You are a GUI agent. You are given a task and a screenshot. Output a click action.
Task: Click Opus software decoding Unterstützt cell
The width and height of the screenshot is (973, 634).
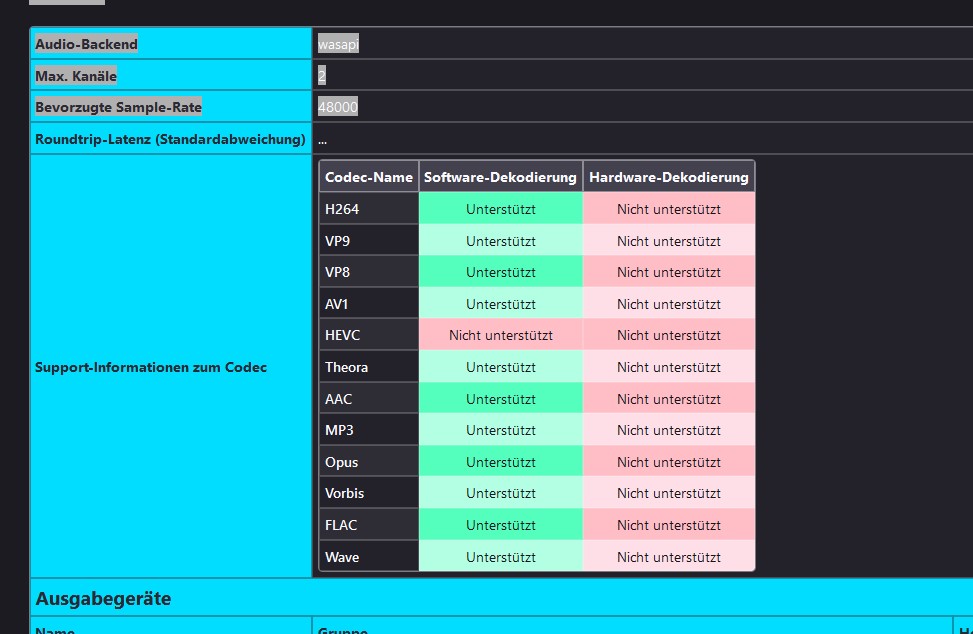(501, 462)
